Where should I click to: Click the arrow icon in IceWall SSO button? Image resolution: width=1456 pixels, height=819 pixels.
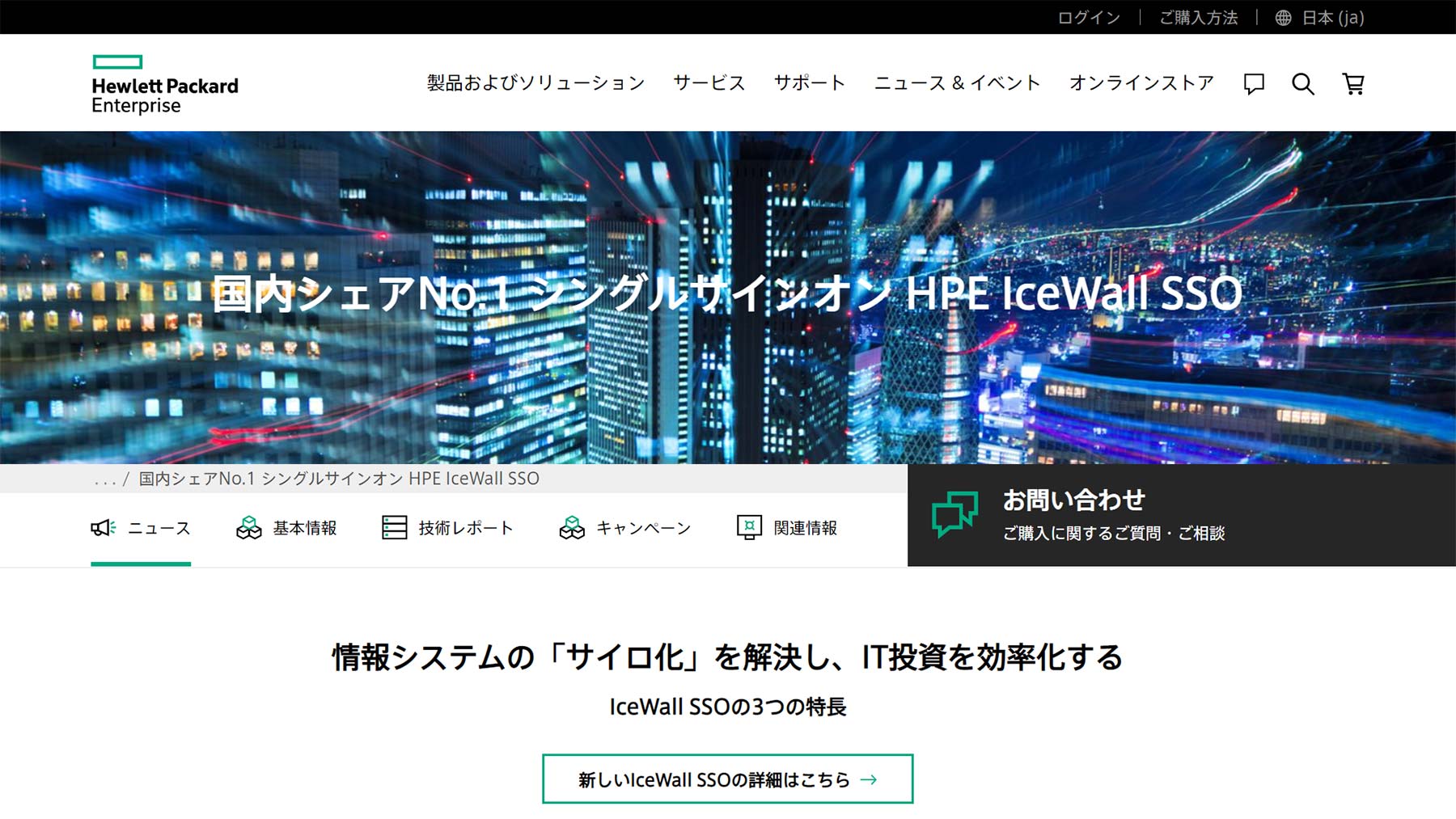click(869, 779)
